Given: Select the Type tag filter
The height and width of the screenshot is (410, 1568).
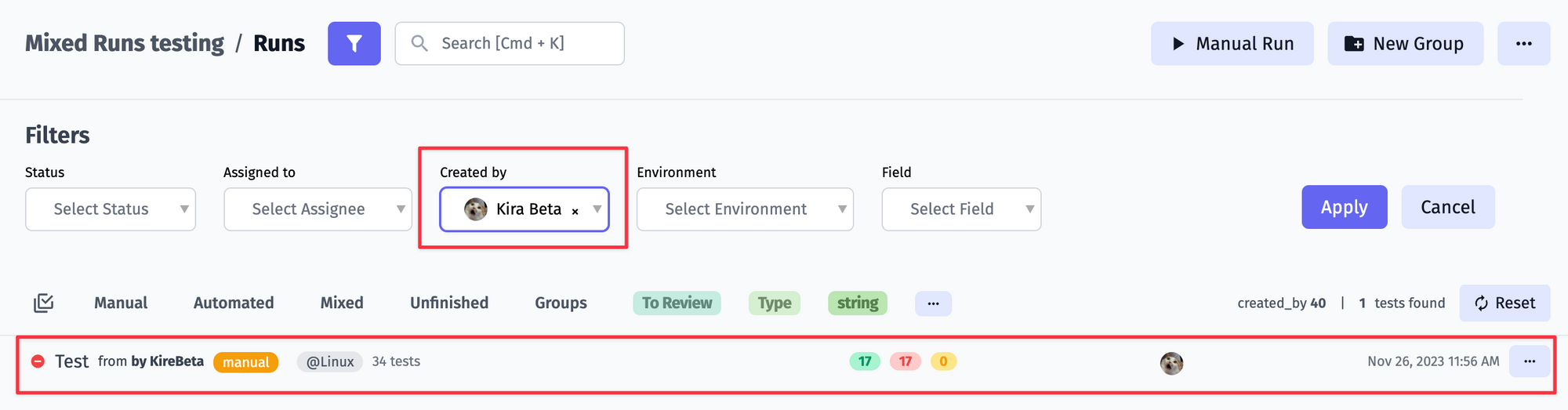Looking at the screenshot, I should click(775, 303).
